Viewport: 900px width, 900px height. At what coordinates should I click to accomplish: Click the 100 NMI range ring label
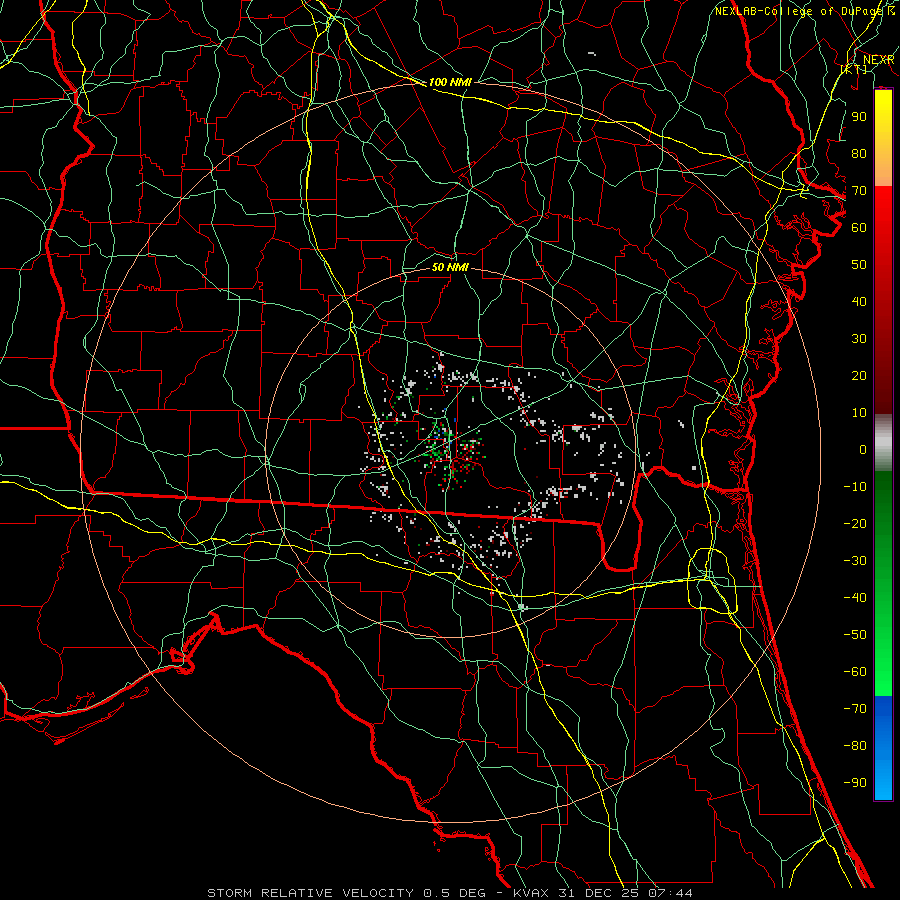(x=450, y=82)
